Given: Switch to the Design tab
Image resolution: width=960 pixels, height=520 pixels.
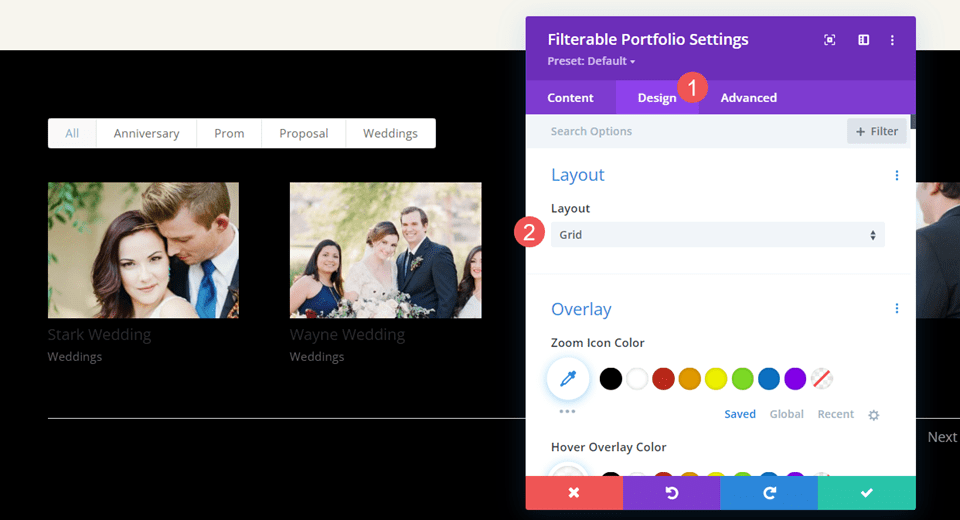Looking at the screenshot, I should [x=657, y=98].
